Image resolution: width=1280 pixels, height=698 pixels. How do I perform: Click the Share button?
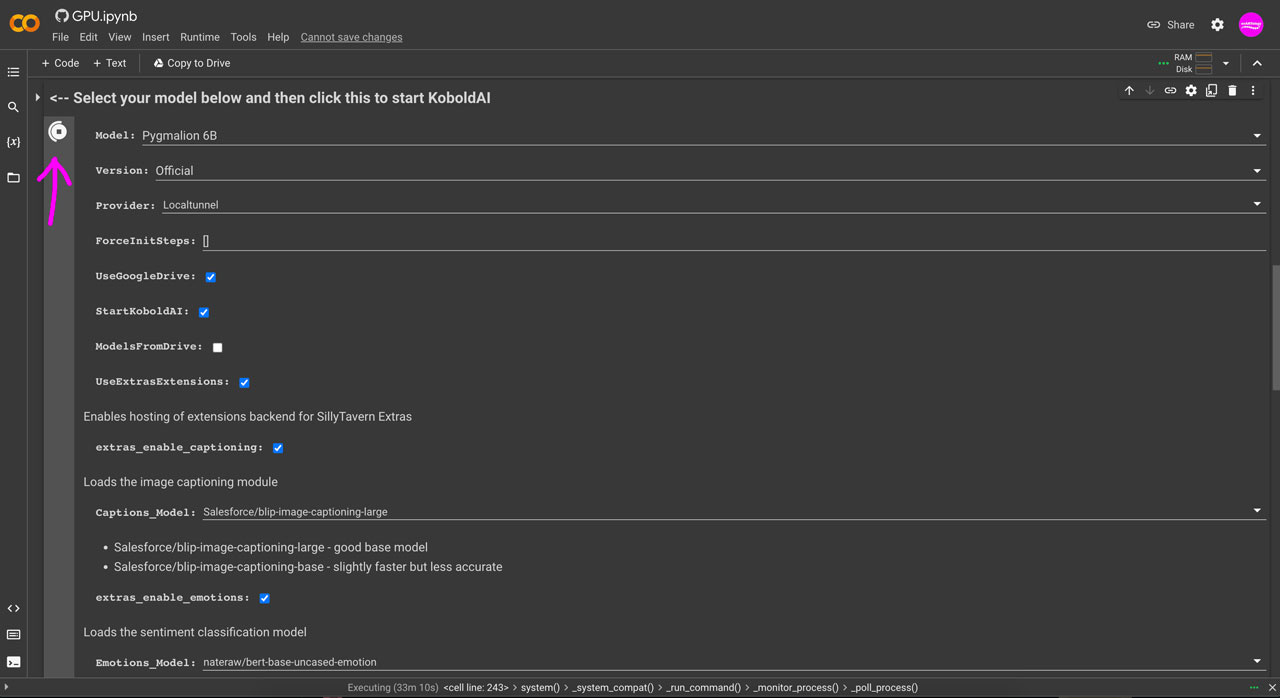point(1170,25)
